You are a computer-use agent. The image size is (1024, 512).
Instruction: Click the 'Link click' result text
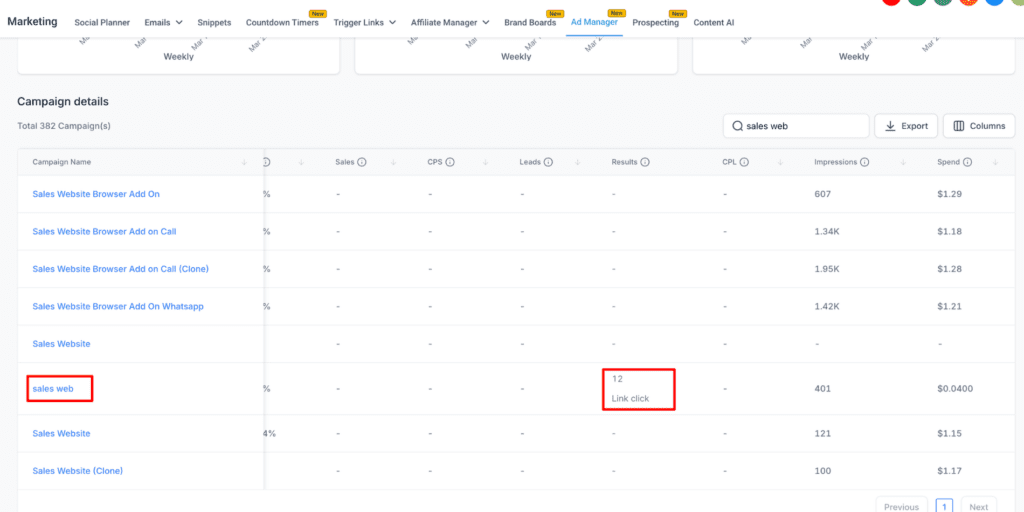(x=630, y=398)
